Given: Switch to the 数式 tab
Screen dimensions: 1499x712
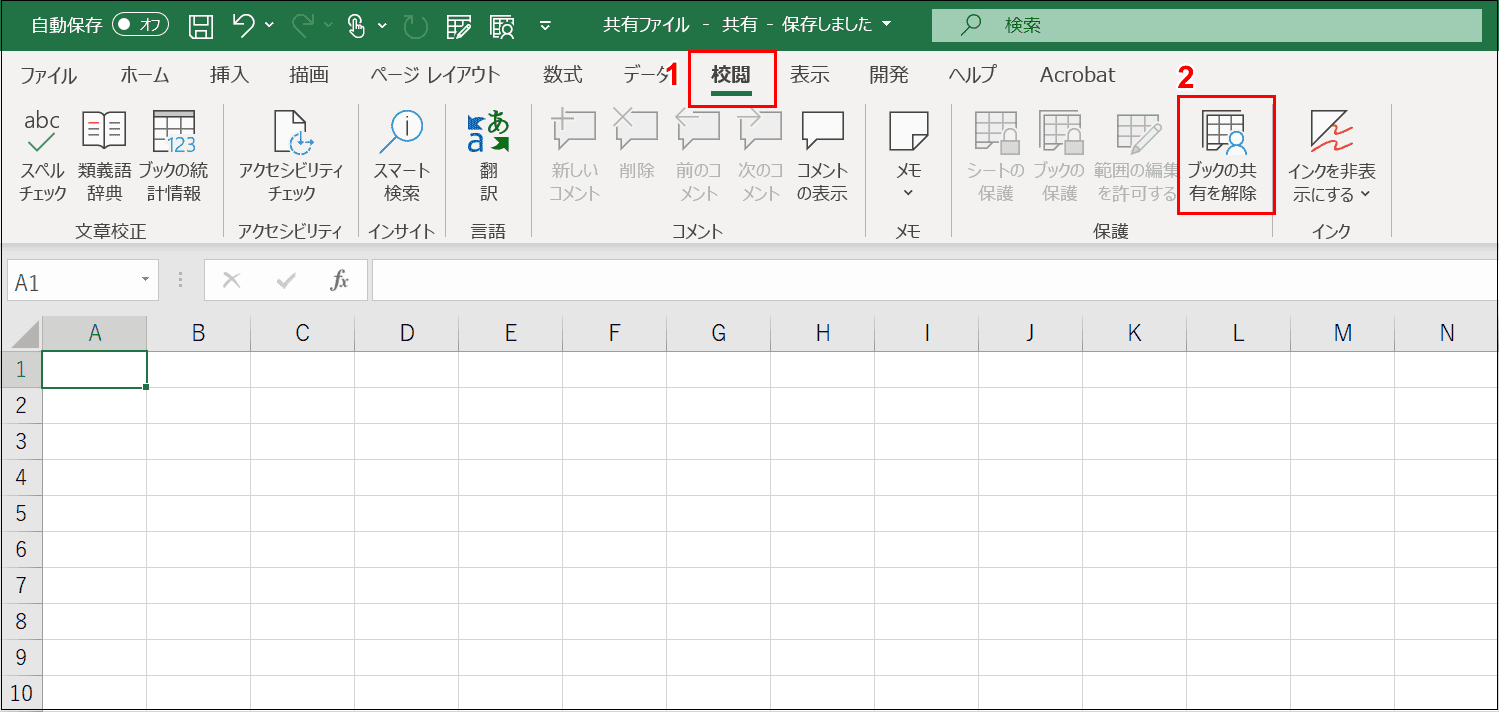Looking at the screenshot, I should click(563, 75).
